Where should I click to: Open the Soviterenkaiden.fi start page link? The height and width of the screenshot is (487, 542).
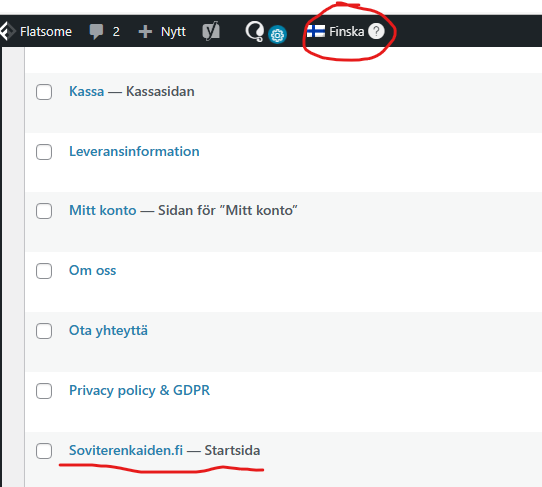tap(126, 450)
